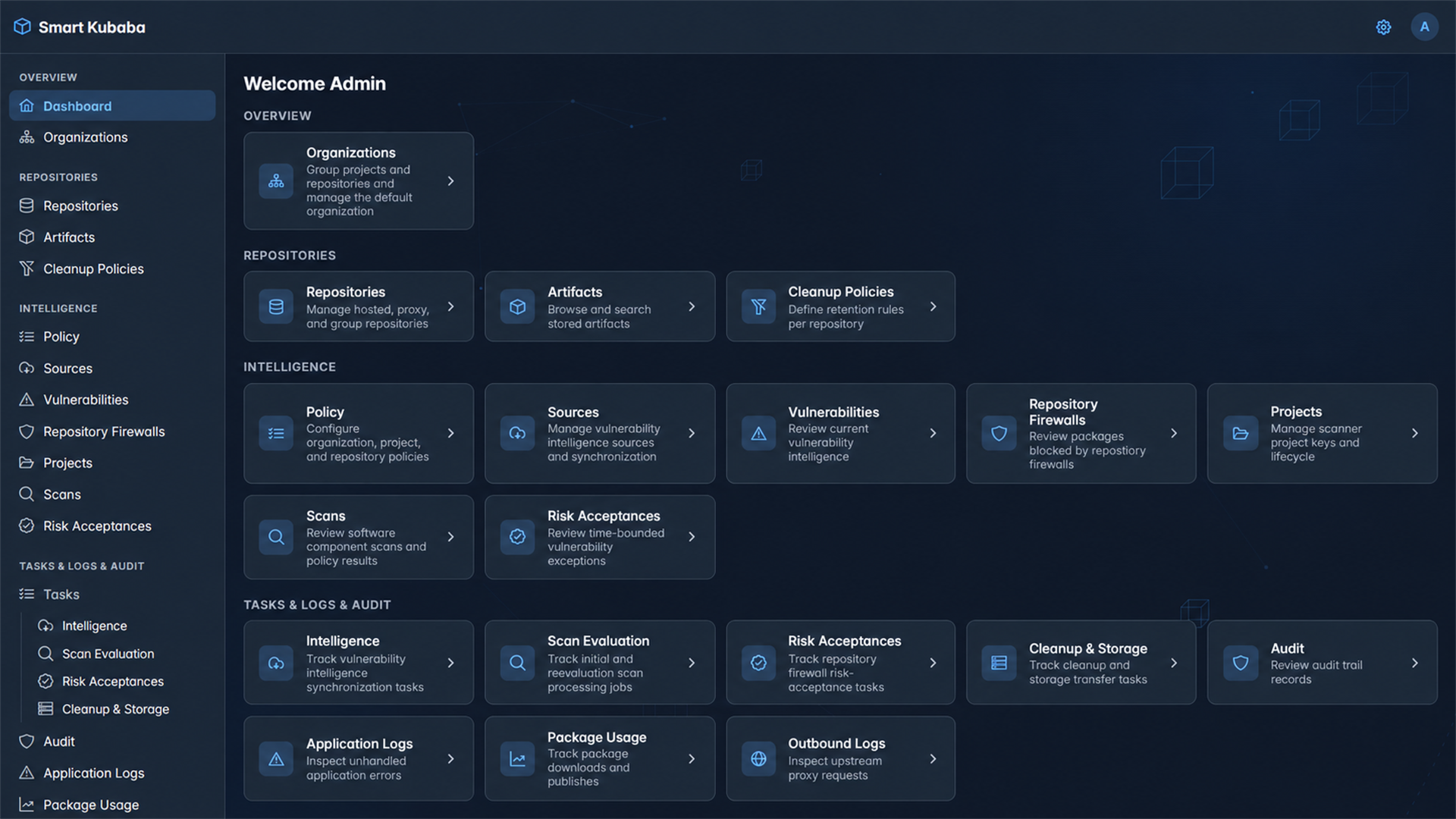Open Organizations in the sidebar

(x=112, y=137)
